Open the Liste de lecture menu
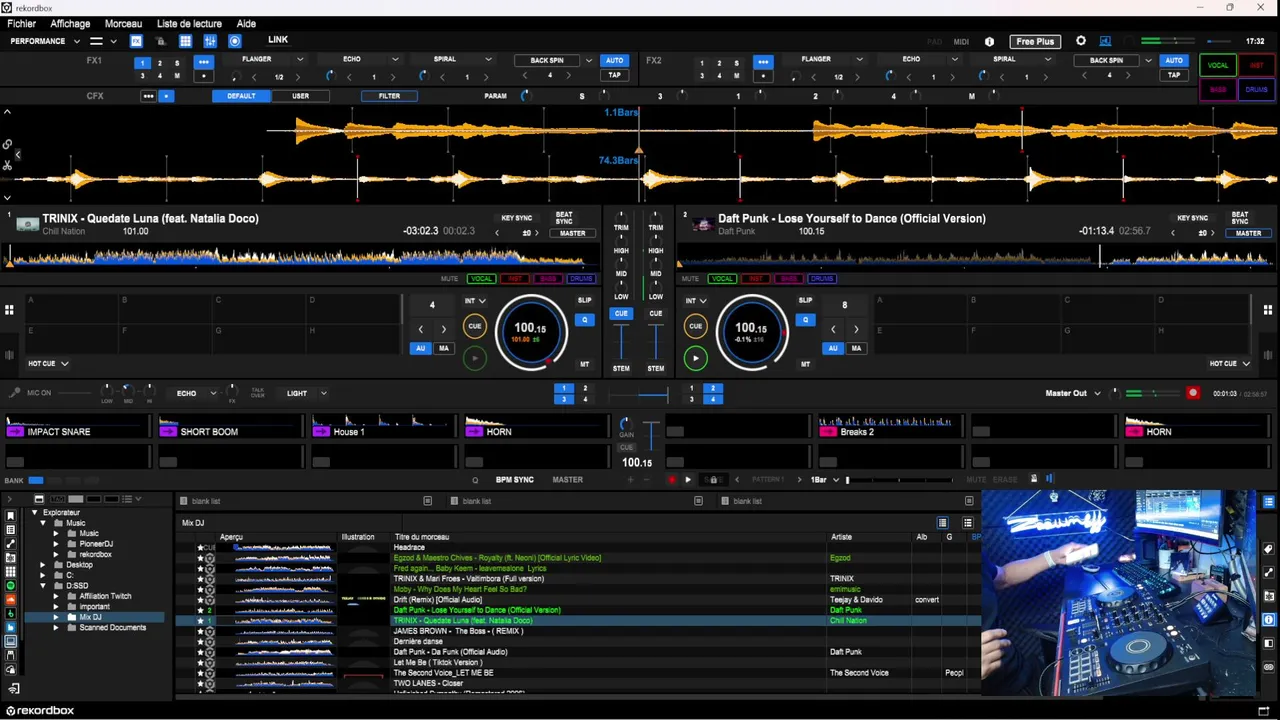Viewport: 1280px width, 720px height. pyautogui.click(x=189, y=24)
